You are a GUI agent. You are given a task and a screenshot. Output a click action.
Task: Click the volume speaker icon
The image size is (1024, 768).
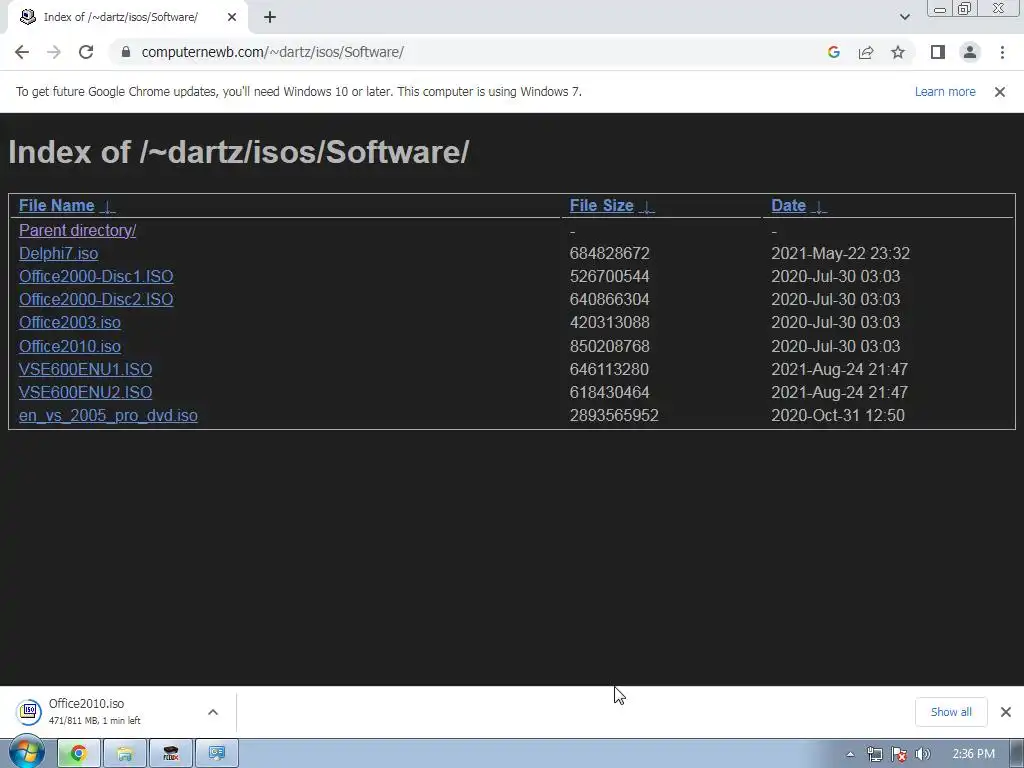923,754
